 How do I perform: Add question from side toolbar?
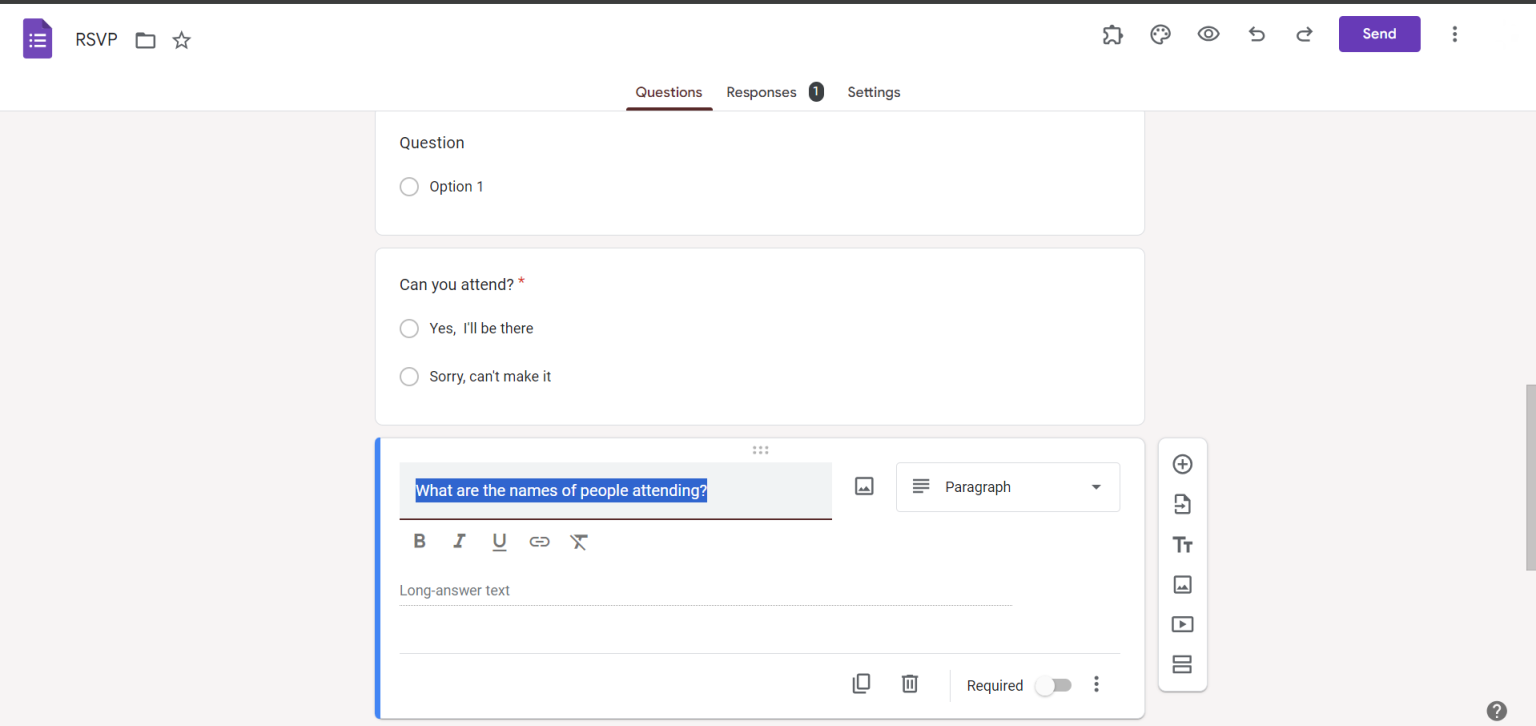pos(1182,464)
